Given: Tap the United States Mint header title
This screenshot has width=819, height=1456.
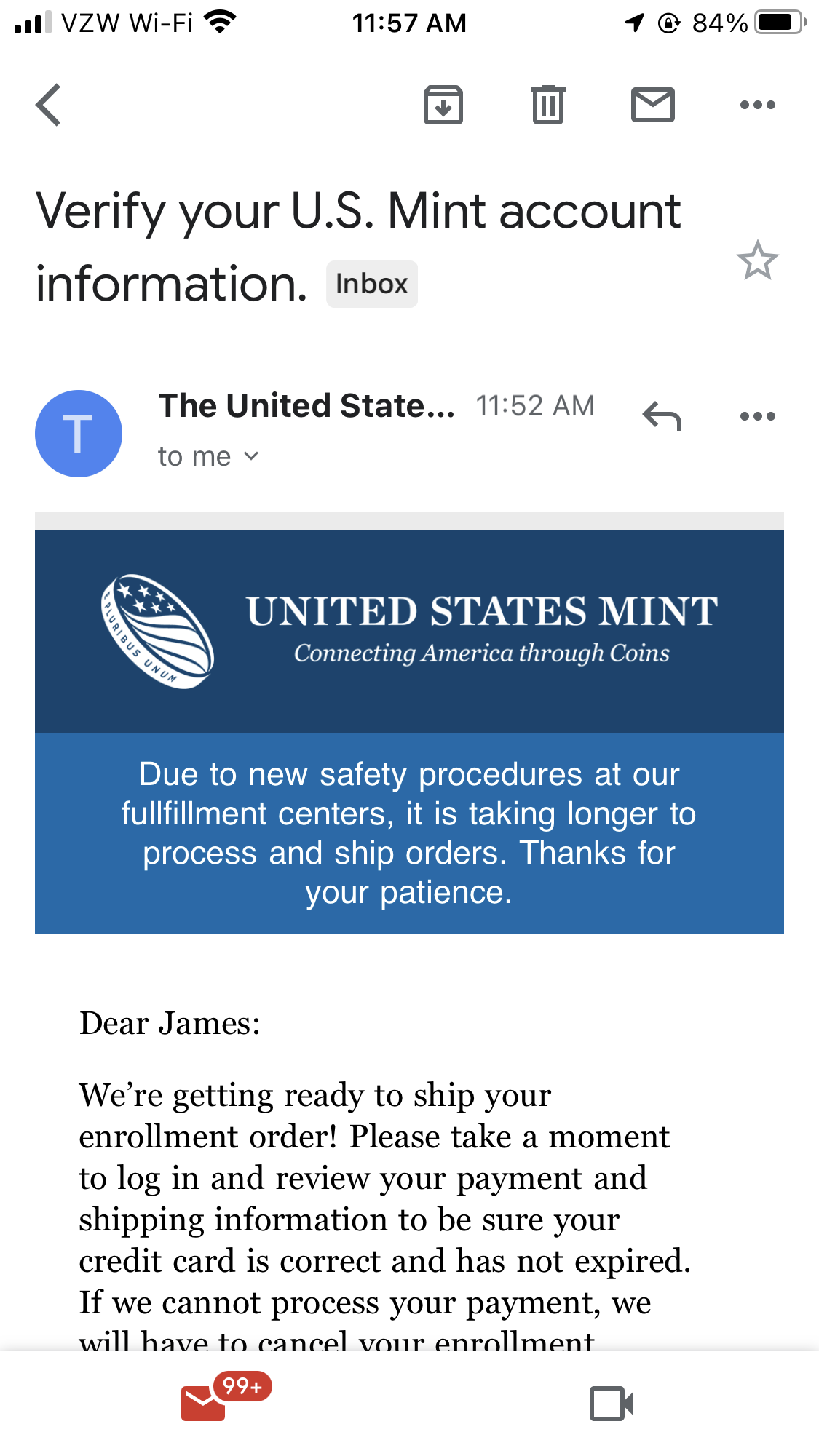Looking at the screenshot, I should 482,611.
